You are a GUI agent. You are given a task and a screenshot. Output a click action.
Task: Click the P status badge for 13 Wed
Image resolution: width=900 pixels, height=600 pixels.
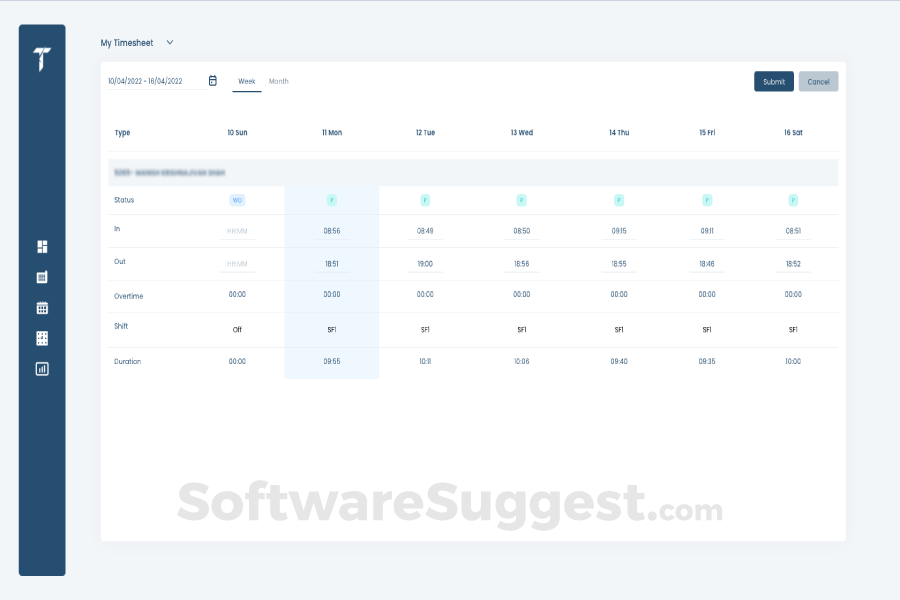(x=522, y=200)
